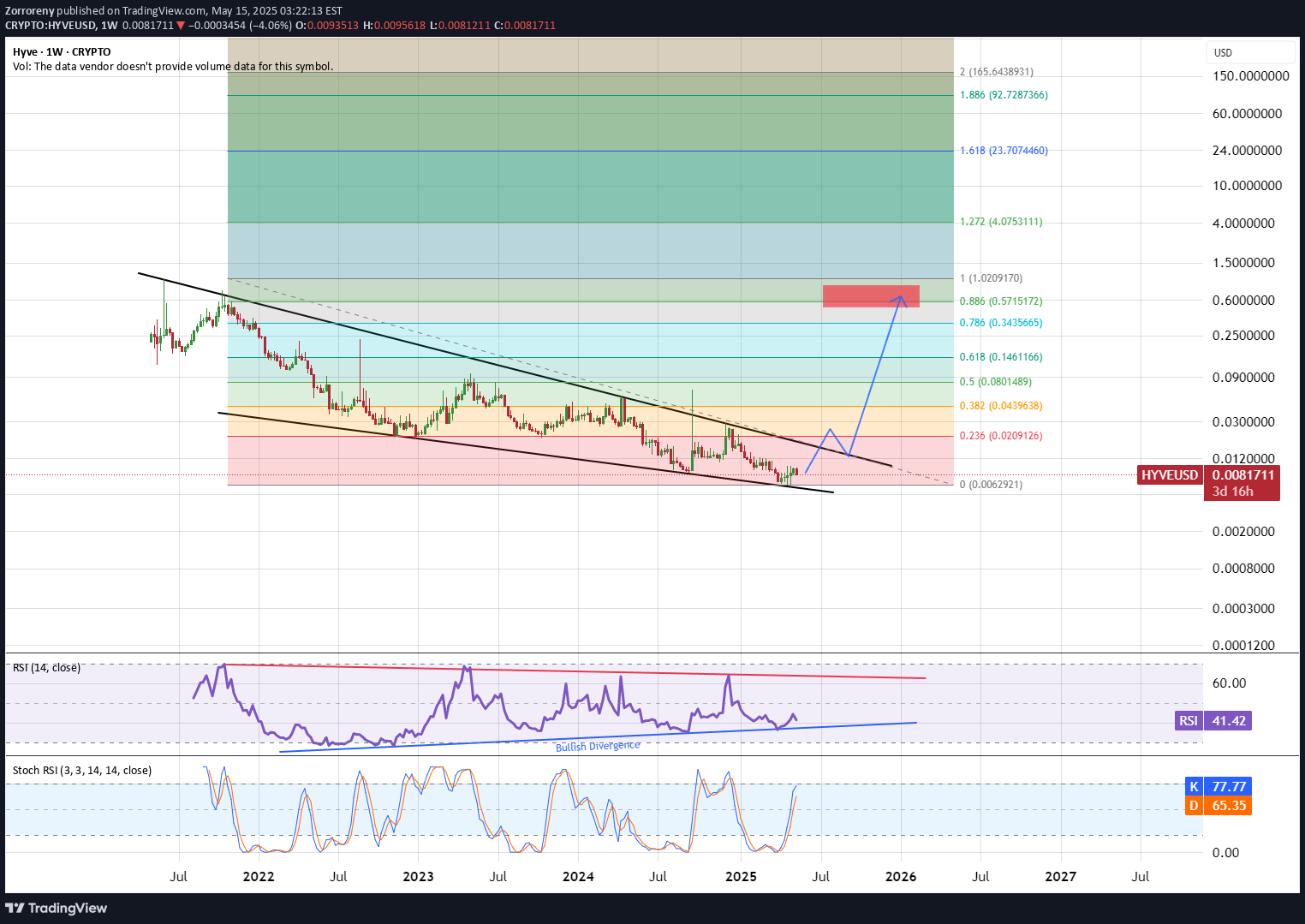
Task: Select the blue K value badge
Action: click(1194, 786)
